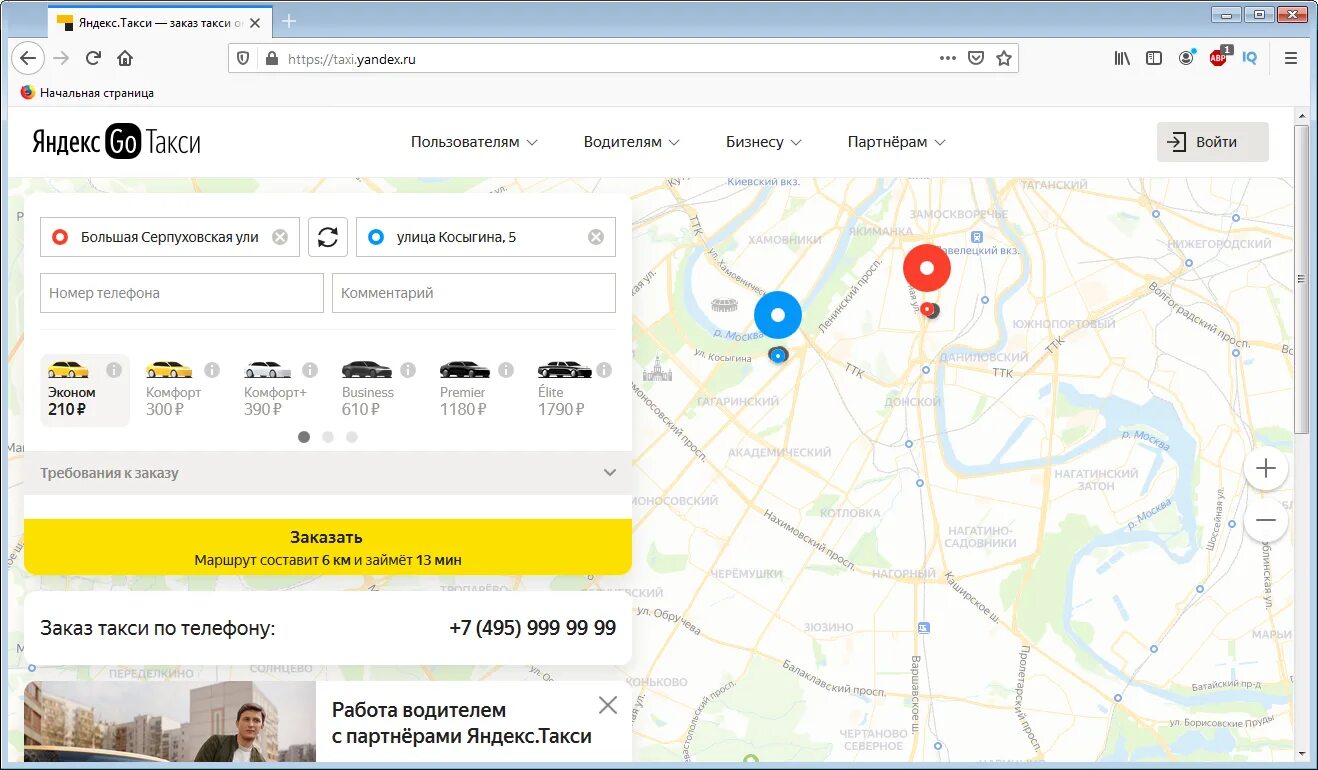Show info for Эконом tariff

pos(114,370)
